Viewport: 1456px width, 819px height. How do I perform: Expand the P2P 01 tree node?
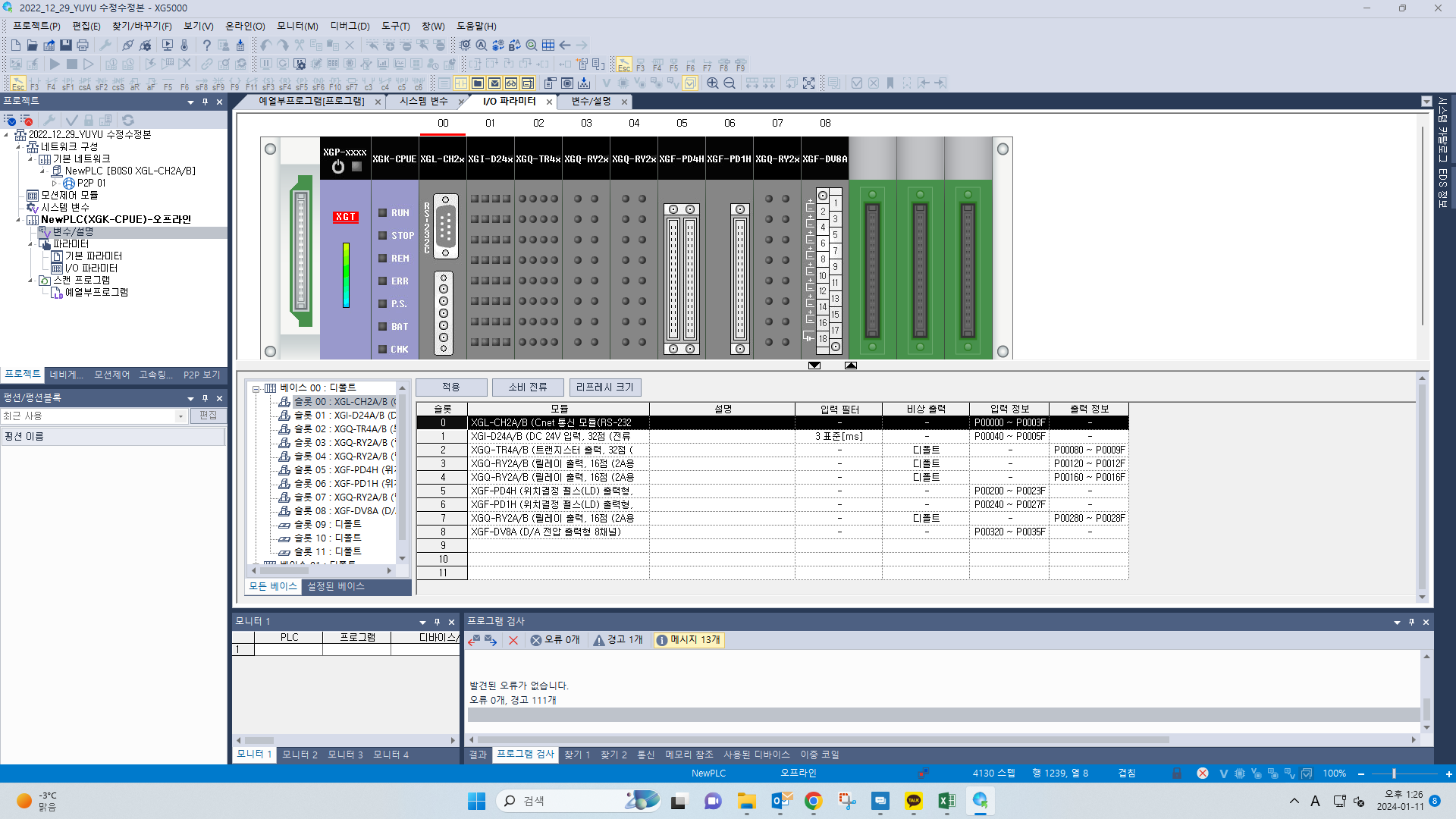pyautogui.click(x=55, y=183)
